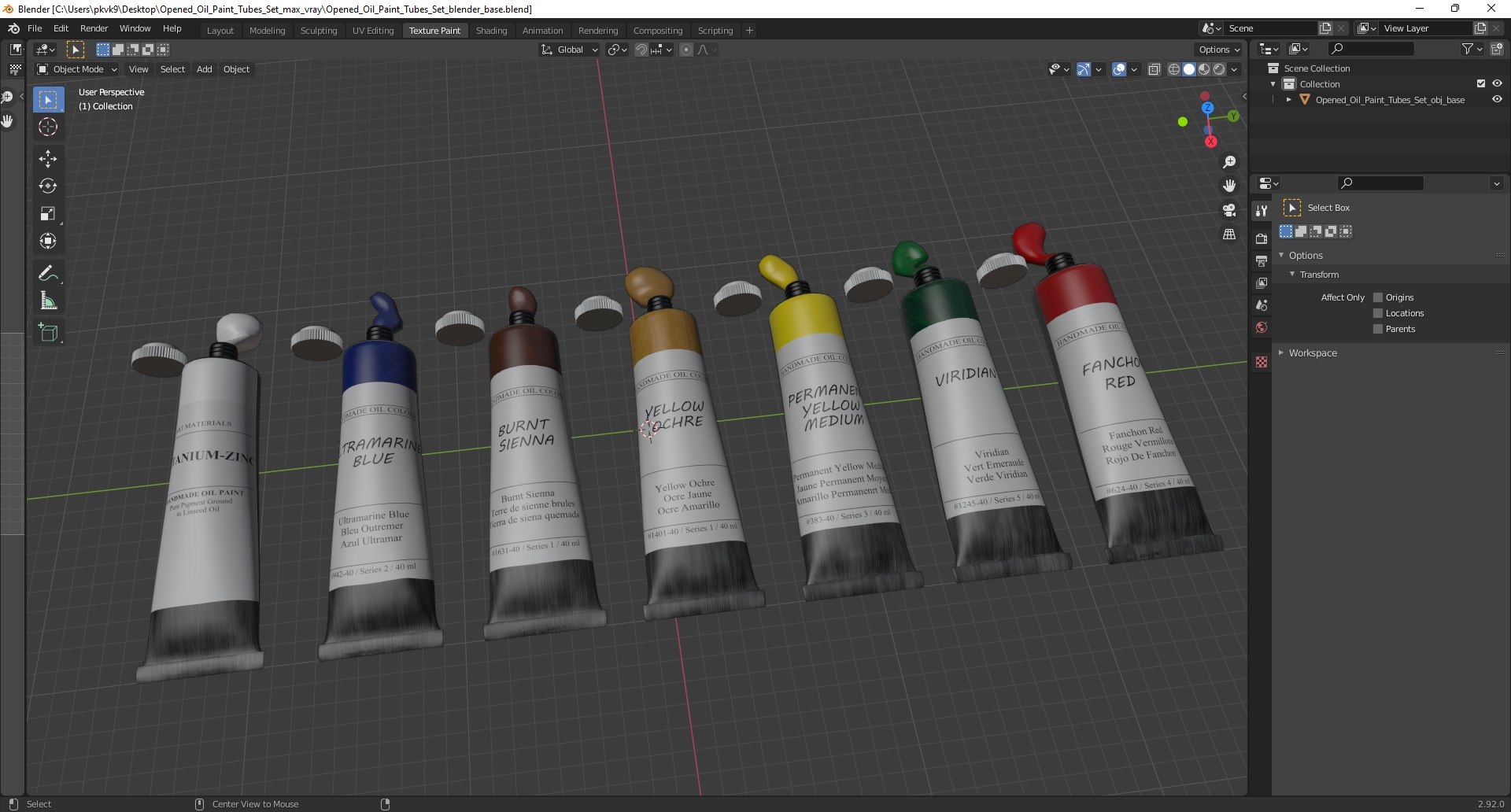Collapse the Options panel in properties
This screenshot has width=1511, height=812.
1281,256
